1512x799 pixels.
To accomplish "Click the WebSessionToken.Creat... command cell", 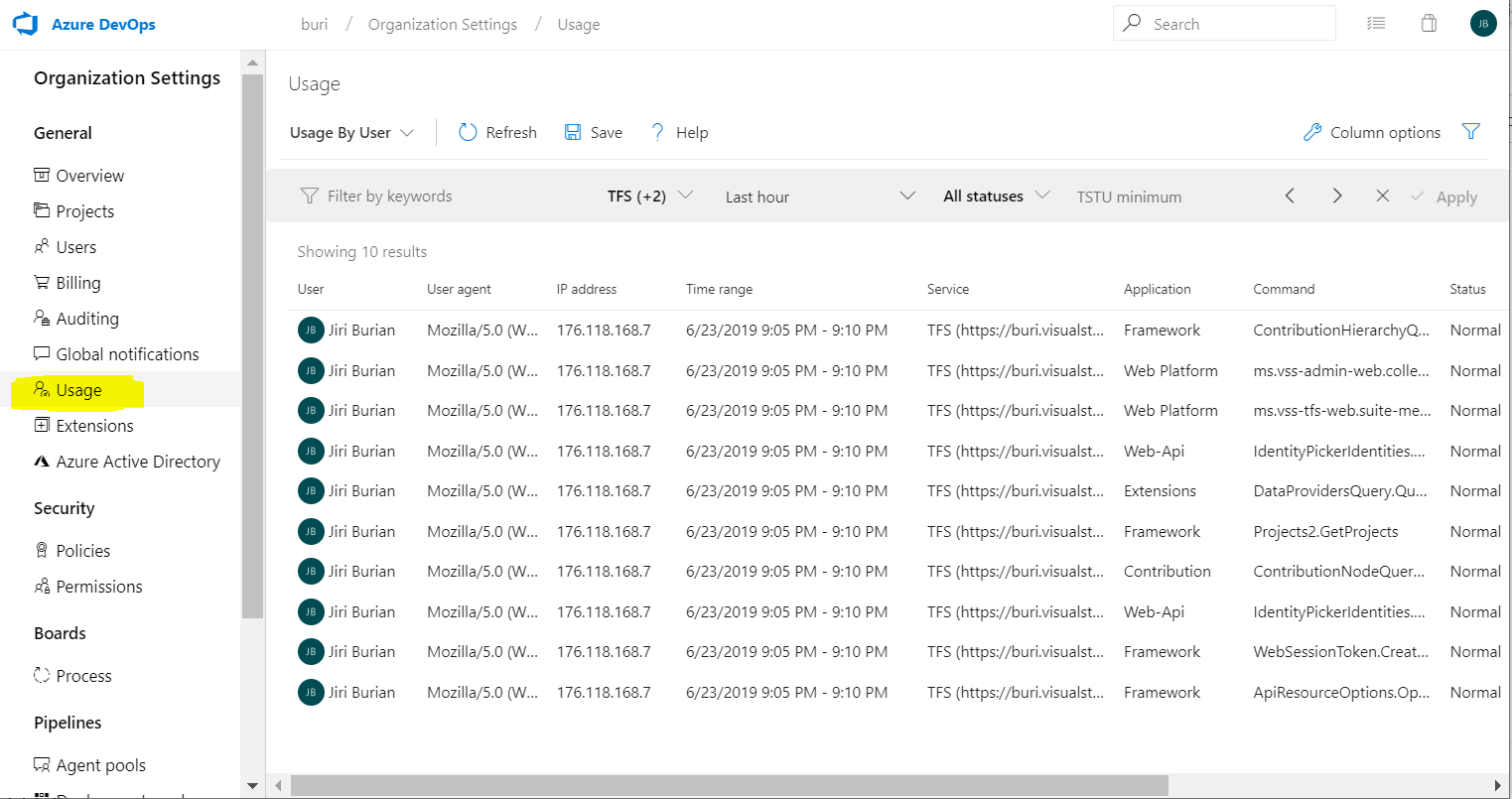I will 1341,652.
